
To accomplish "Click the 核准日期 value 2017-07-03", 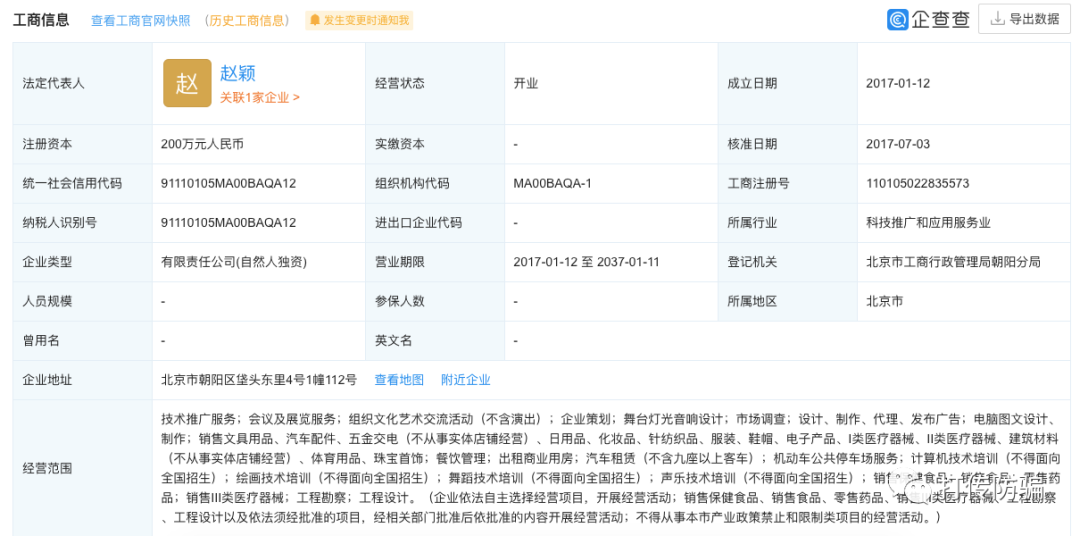I will pyautogui.click(x=897, y=144).
